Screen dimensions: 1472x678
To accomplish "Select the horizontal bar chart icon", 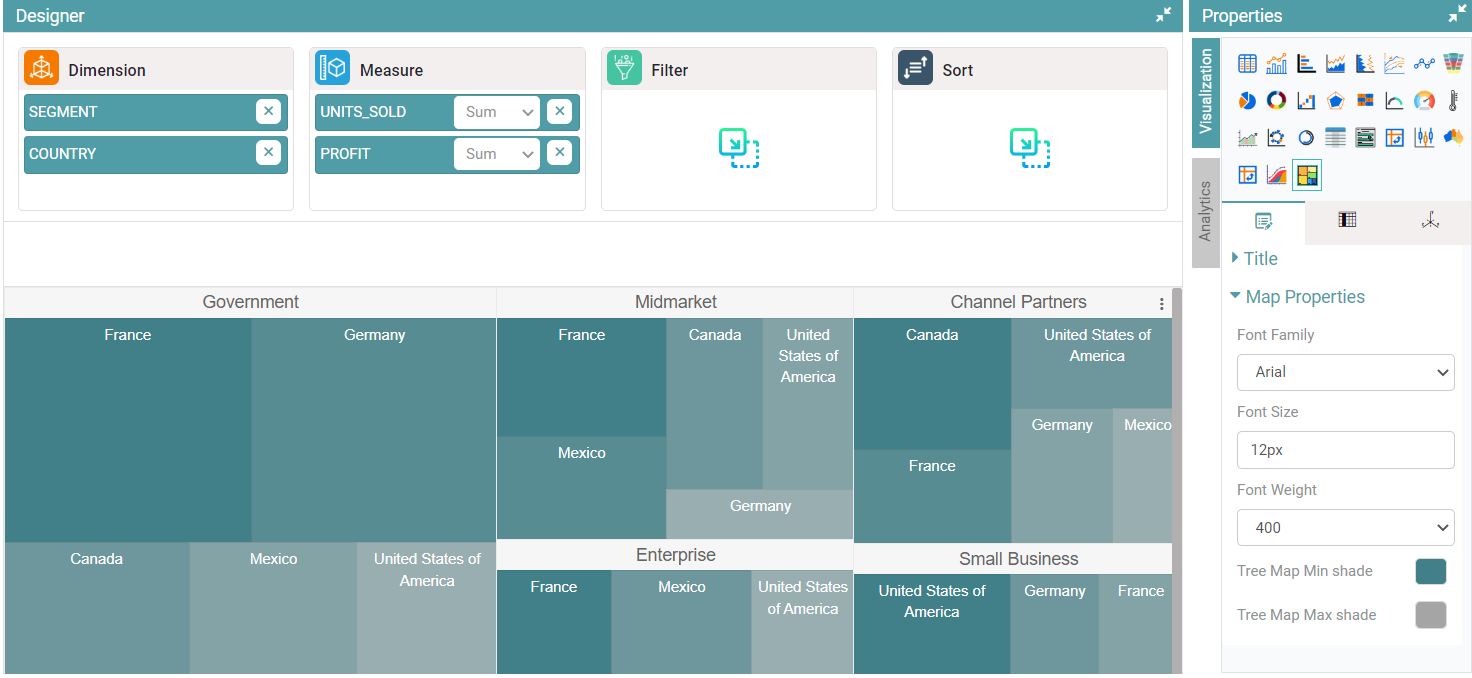I will coord(1306,64).
